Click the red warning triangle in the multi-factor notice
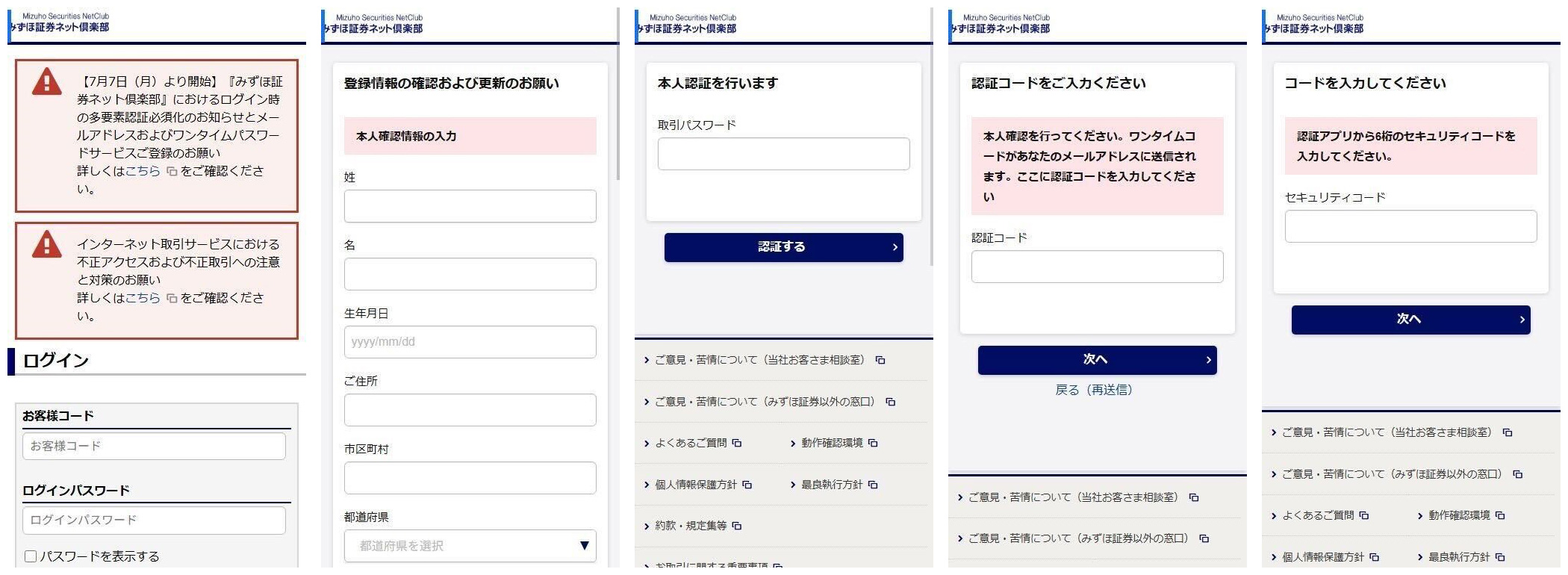The width and height of the screenshot is (1568, 575). click(x=46, y=81)
